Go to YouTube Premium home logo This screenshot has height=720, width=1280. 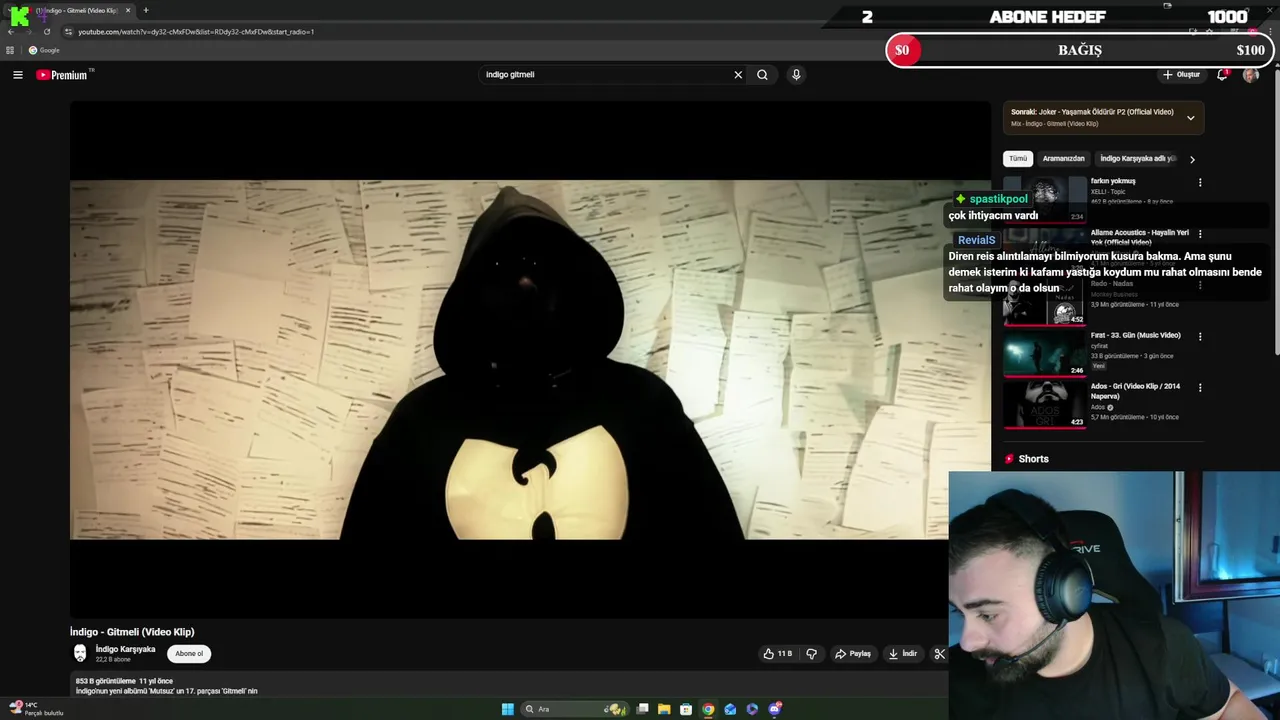coord(64,75)
